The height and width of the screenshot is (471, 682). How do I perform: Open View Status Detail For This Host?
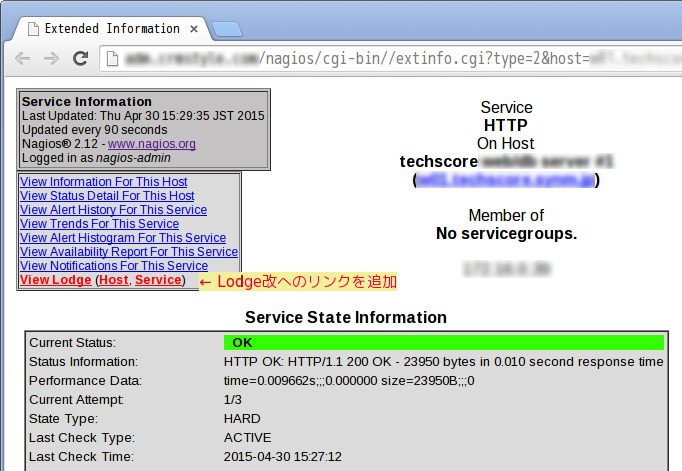pos(107,196)
